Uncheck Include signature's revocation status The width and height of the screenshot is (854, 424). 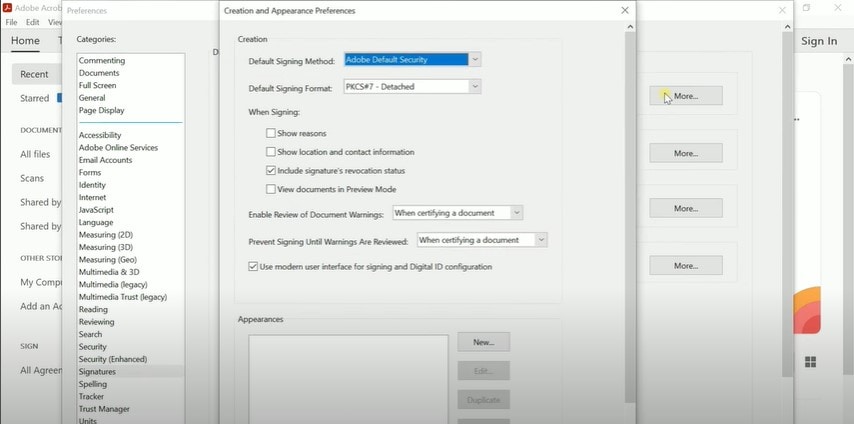pyautogui.click(x=271, y=171)
